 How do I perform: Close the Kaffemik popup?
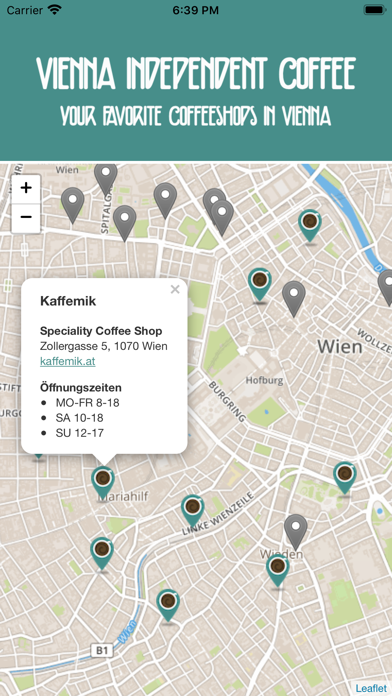[x=175, y=289]
